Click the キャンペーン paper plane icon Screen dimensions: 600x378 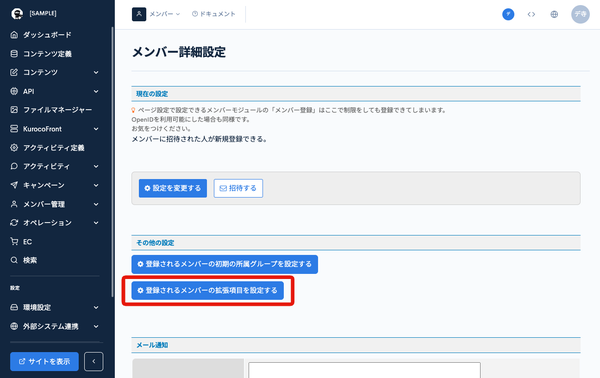[14, 185]
